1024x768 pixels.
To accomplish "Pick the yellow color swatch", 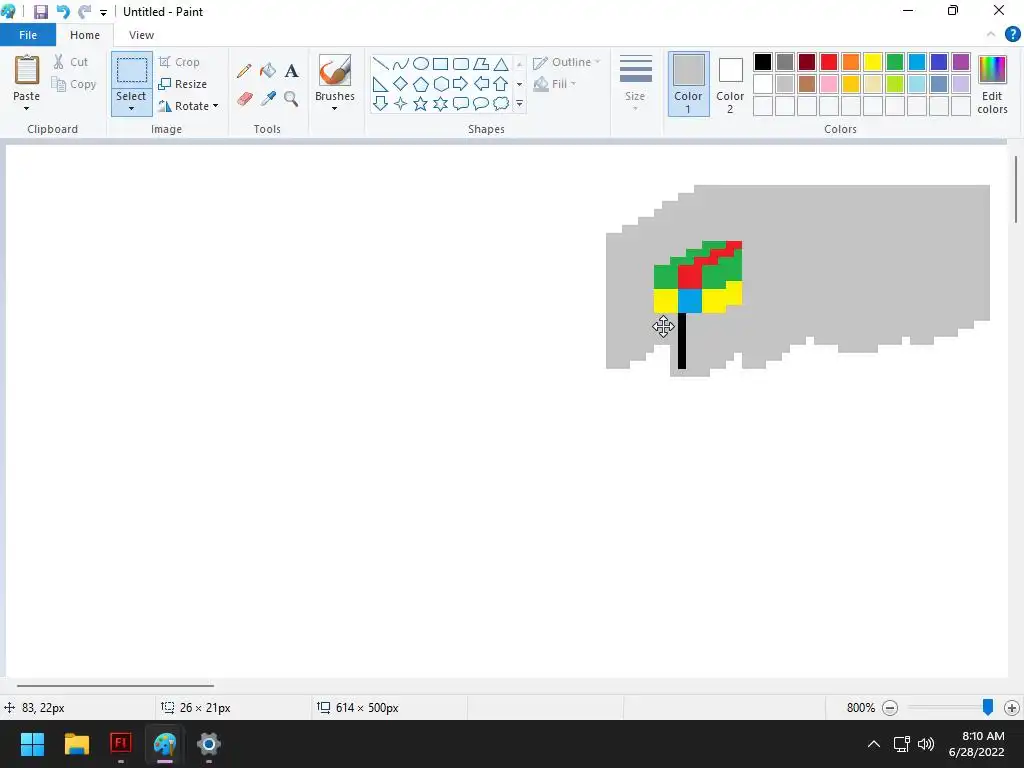I will 872,62.
